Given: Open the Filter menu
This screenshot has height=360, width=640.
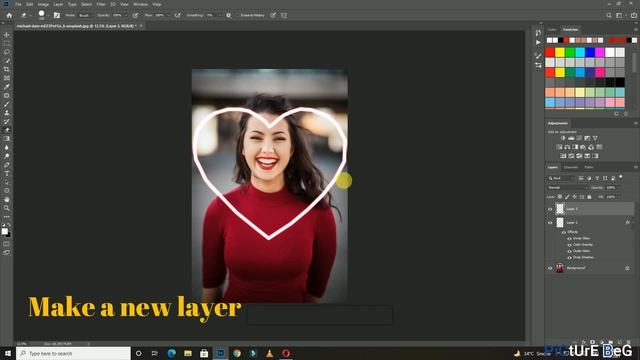Looking at the screenshot, I should [x=101, y=4].
